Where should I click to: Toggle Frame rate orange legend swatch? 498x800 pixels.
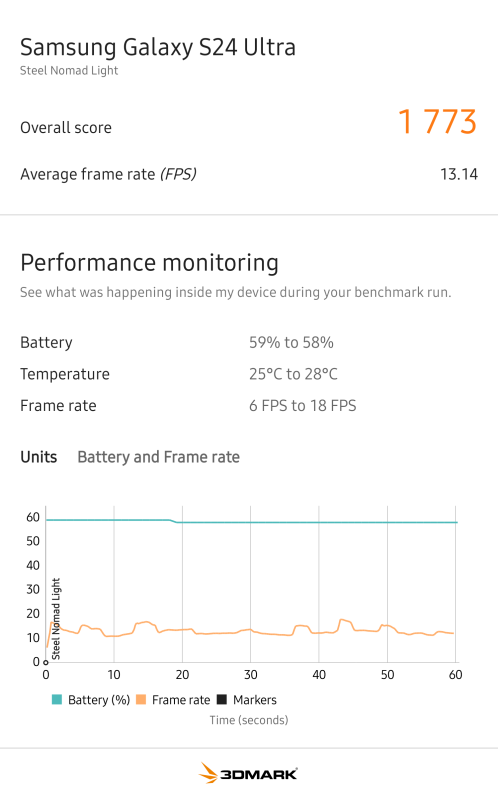[141, 699]
